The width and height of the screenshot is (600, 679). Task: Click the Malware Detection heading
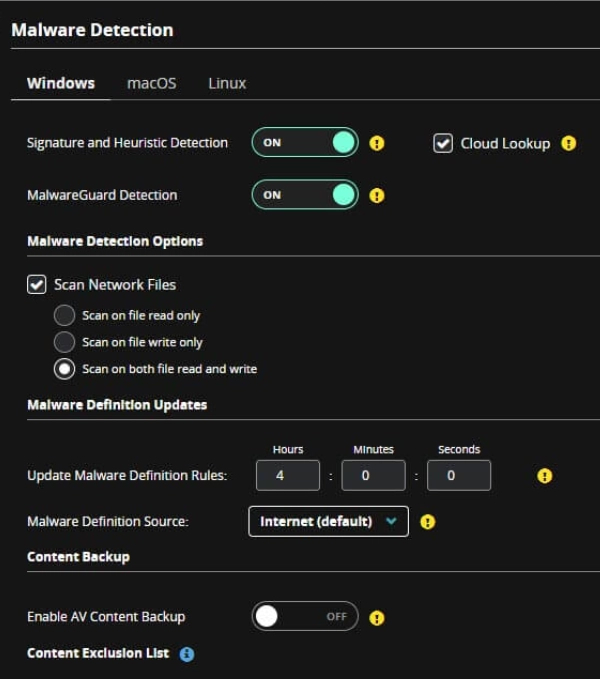click(x=92, y=30)
